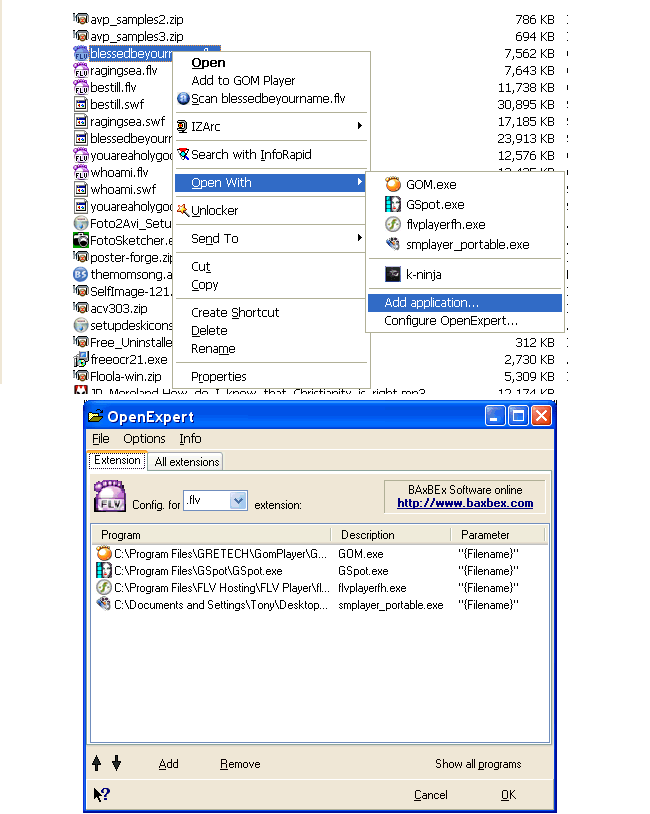Select the Floola-win.zip file
Viewport: 650px width, 814px height.
coord(126,376)
